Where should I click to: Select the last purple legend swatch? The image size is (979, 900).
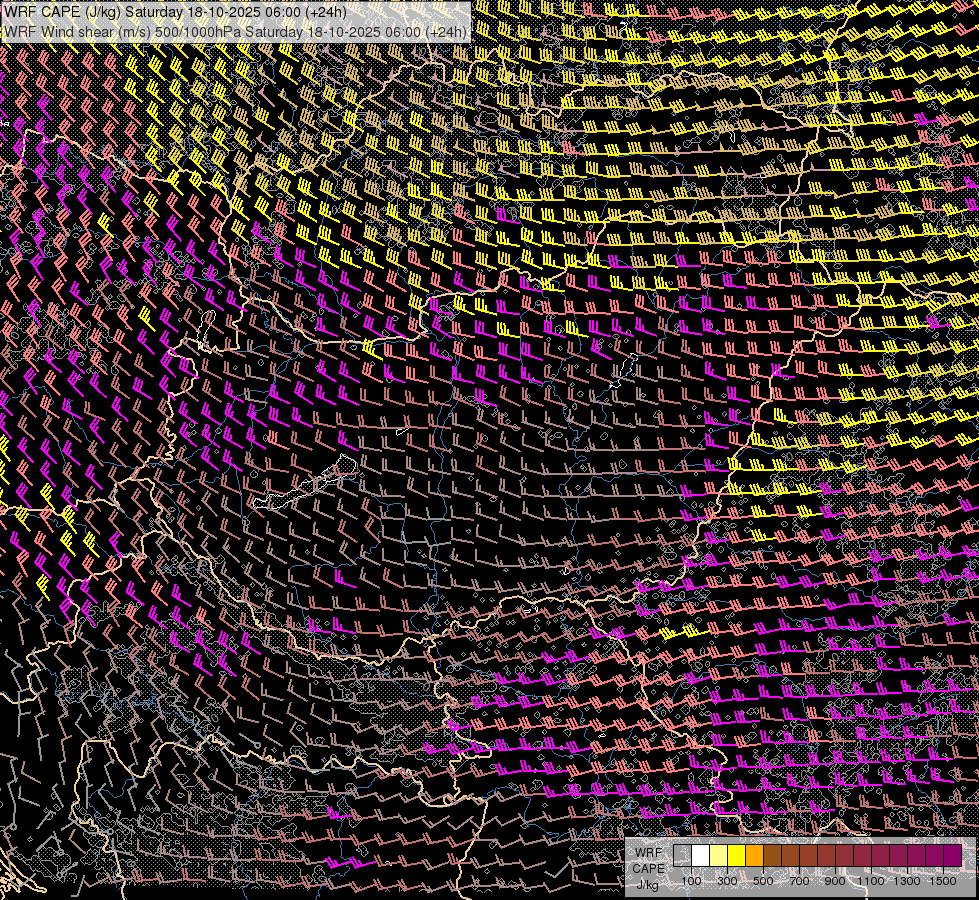point(952,855)
